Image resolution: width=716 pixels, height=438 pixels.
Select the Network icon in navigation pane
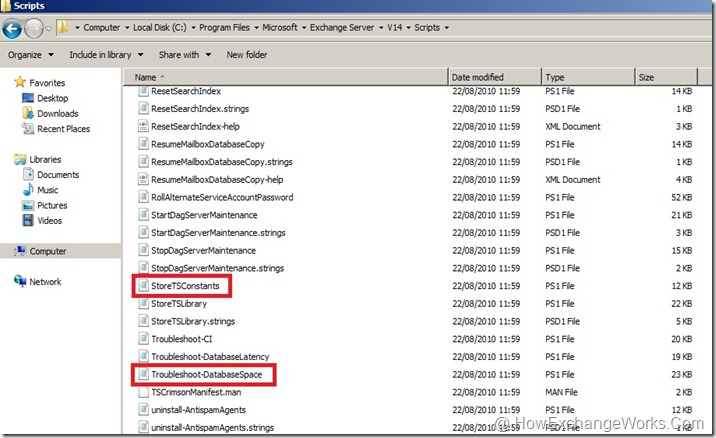click(20, 282)
